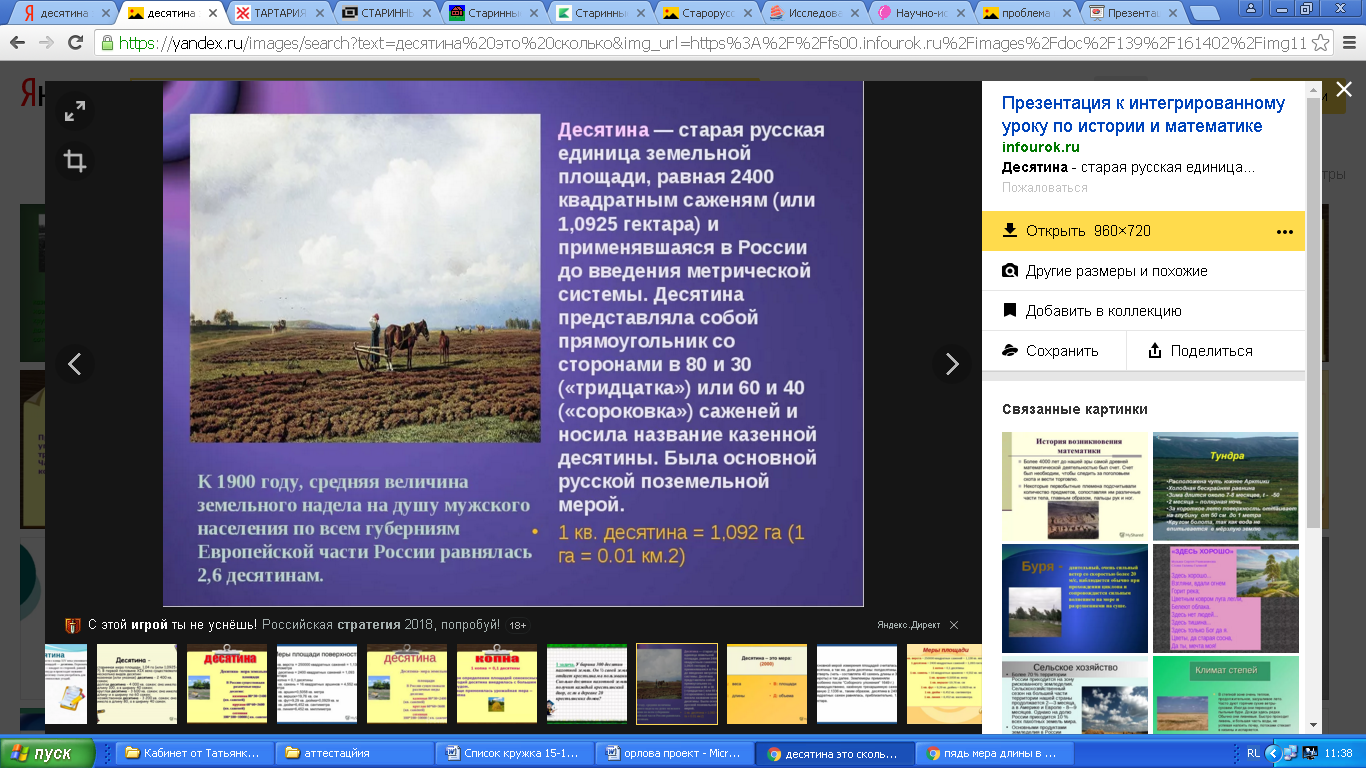1366x768 pixels.
Task: Select the Меры площади поверхности strip thumbnail
Action: pos(317,684)
